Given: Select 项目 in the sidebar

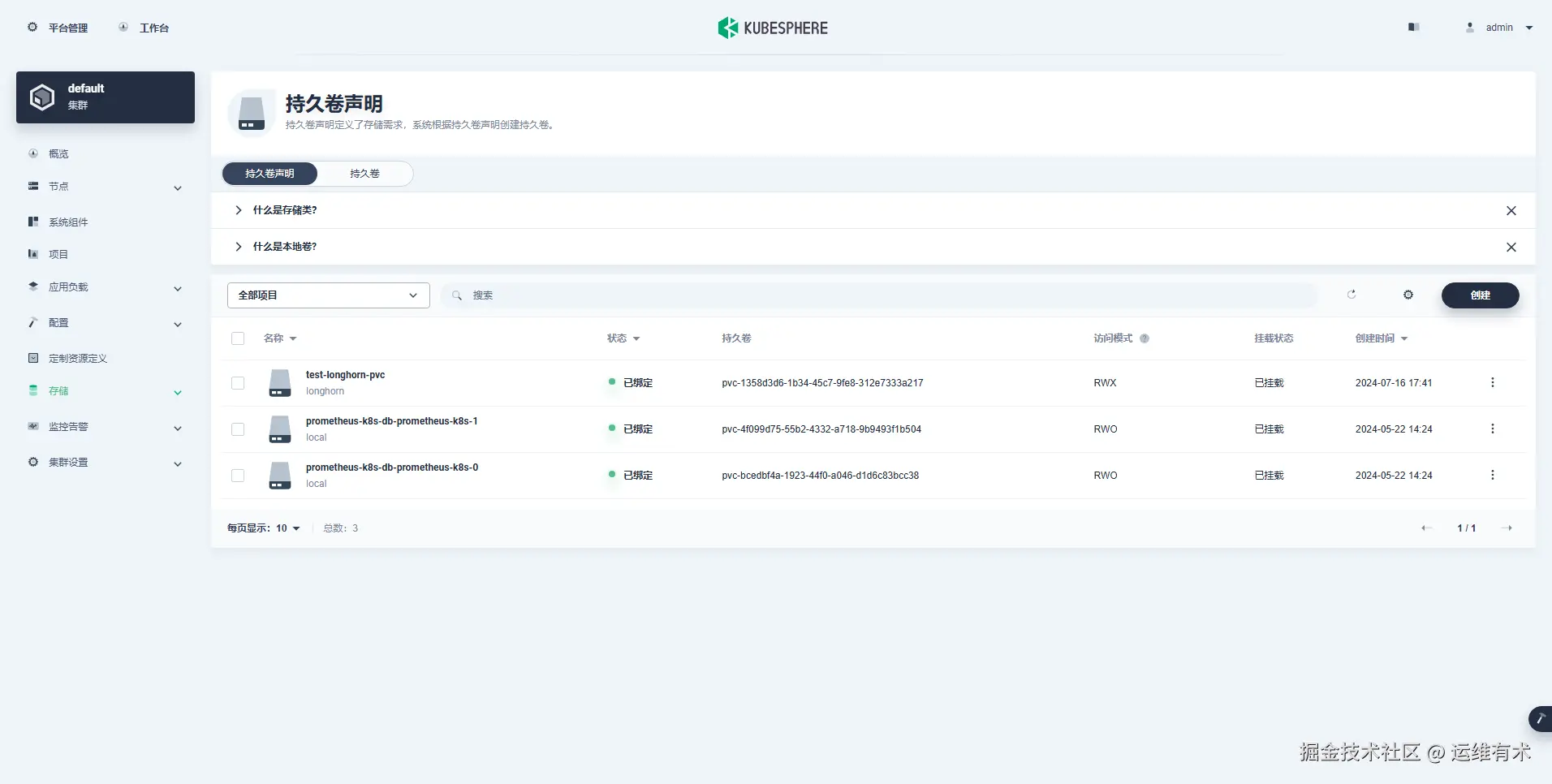Looking at the screenshot, I should pos(58,254).
